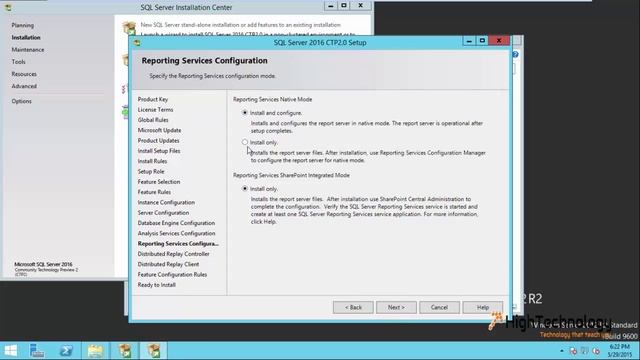Select Native Mode Install only radio button

click(x=244, y=142)
